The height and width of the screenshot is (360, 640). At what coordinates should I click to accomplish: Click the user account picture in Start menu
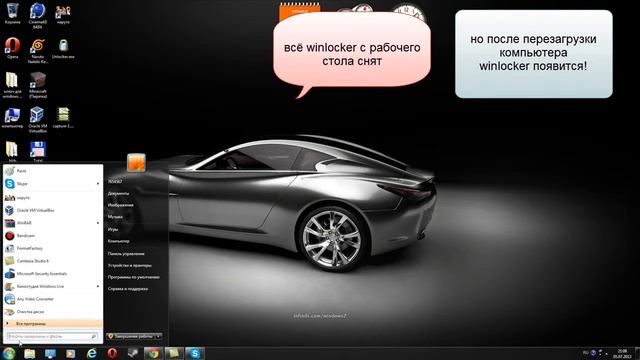tap(136, 163)
